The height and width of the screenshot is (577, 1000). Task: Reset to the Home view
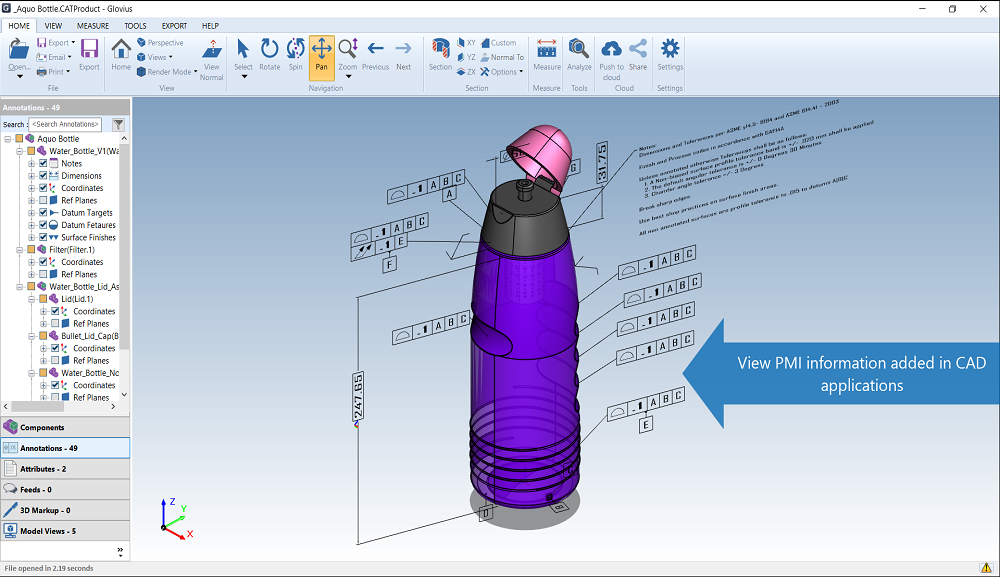pyautogui.click(x=121, y=54)
